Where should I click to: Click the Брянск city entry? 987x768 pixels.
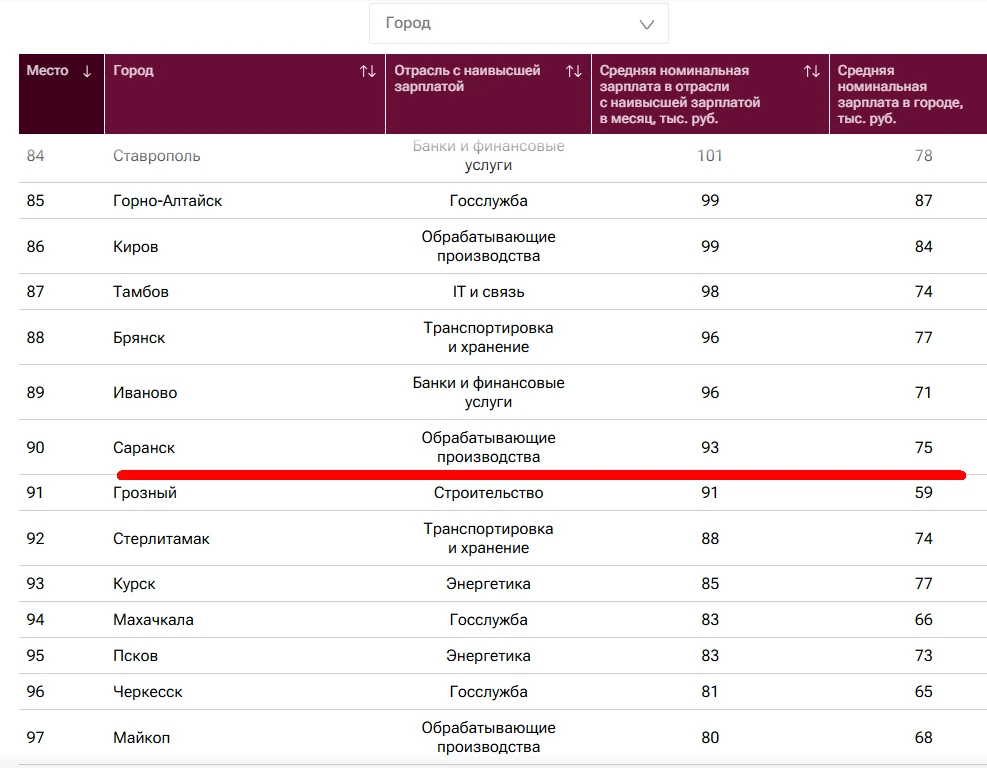click(139, 338)
